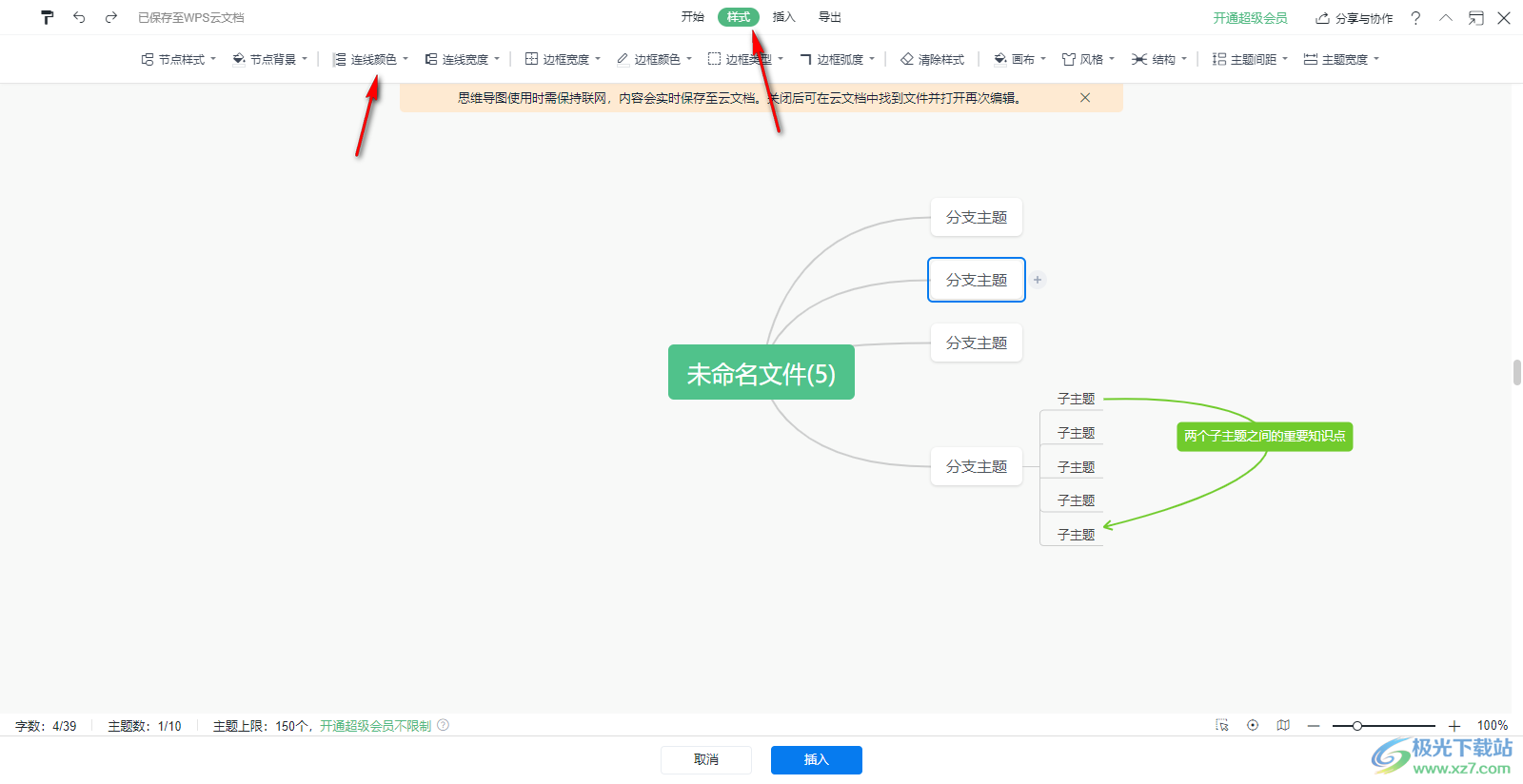1523x784 pixels.
Task: Click the zoom in plus button
Action: (1454, 726)
